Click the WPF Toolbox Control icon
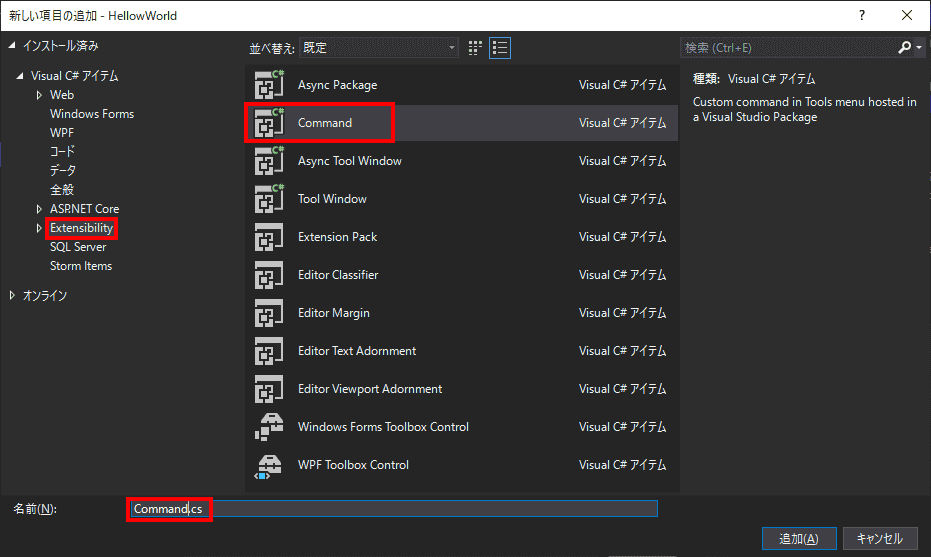Viewport: 931px width, 557px height. click(x=269, y=465)
